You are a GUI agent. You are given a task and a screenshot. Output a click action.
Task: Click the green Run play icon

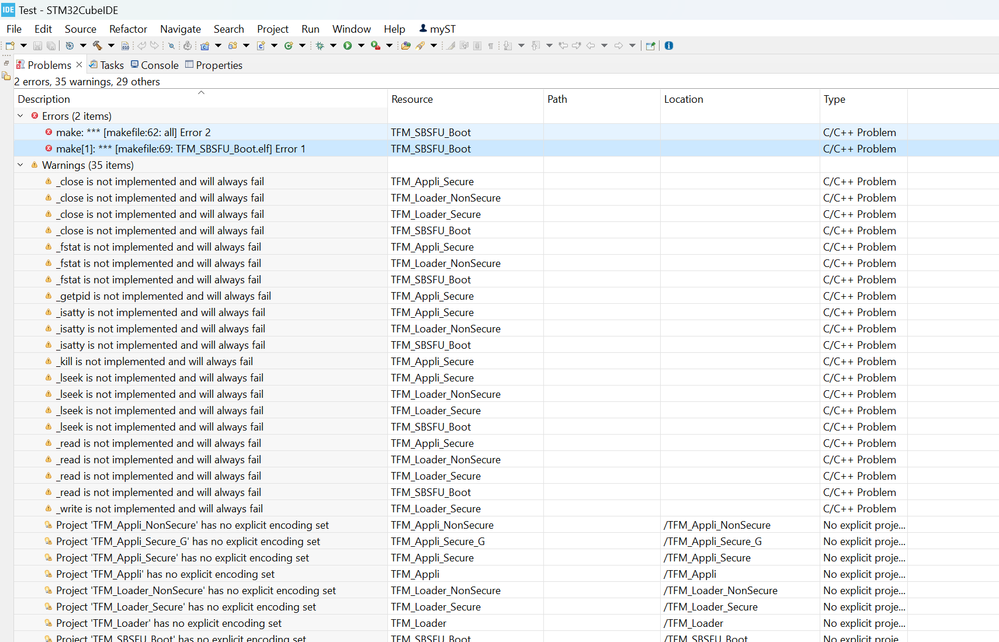tap(347, 46)
